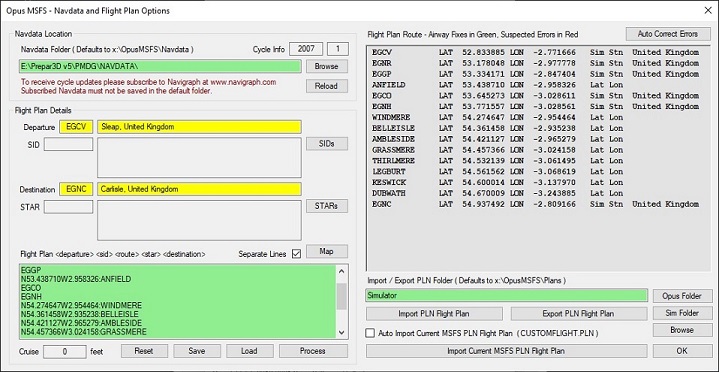Click the flight plan scrollbar down arrow
This screenshot has height=372, width=719.
tap(342, 332)
